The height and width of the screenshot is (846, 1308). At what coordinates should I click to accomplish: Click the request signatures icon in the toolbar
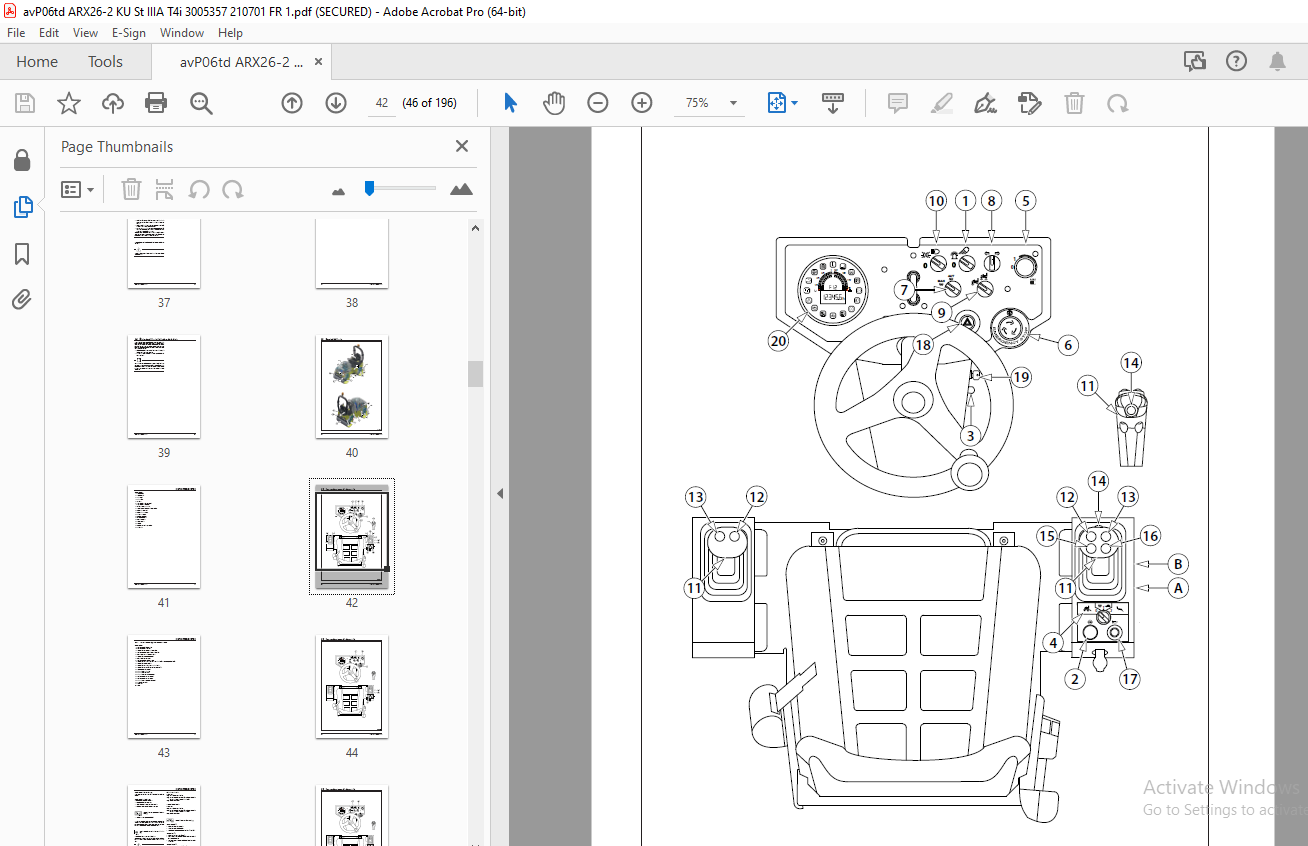click(x=1030, y=103)
